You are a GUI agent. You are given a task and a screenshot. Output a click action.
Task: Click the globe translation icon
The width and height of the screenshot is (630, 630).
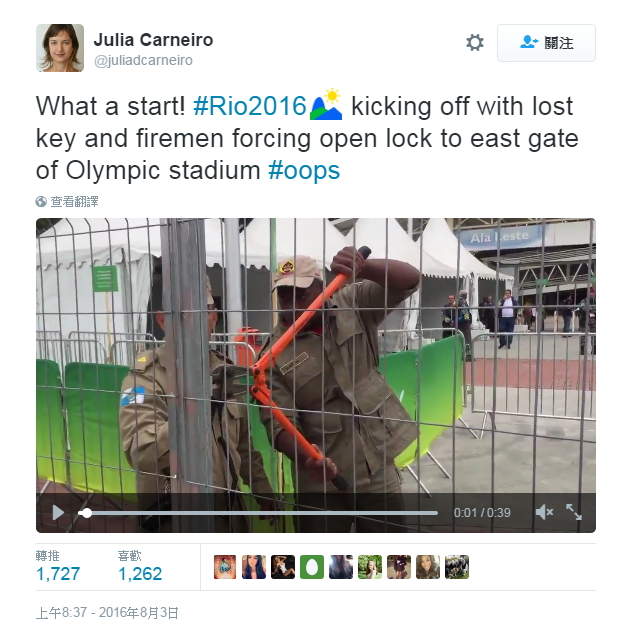click(41, 202)
